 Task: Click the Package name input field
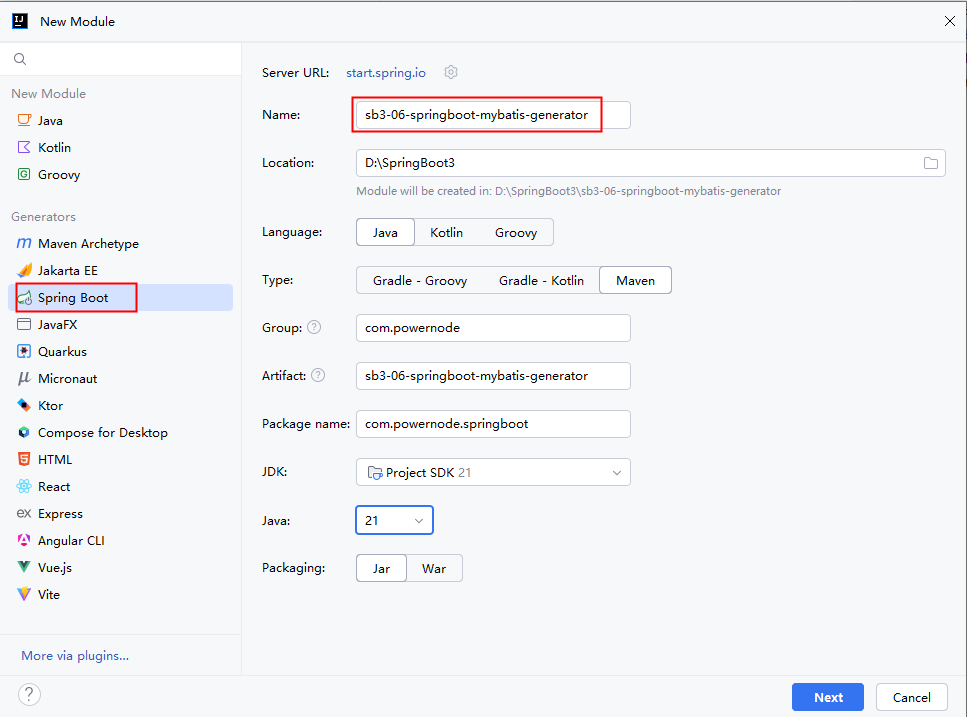pyautogui.click(x=493, y=424)
